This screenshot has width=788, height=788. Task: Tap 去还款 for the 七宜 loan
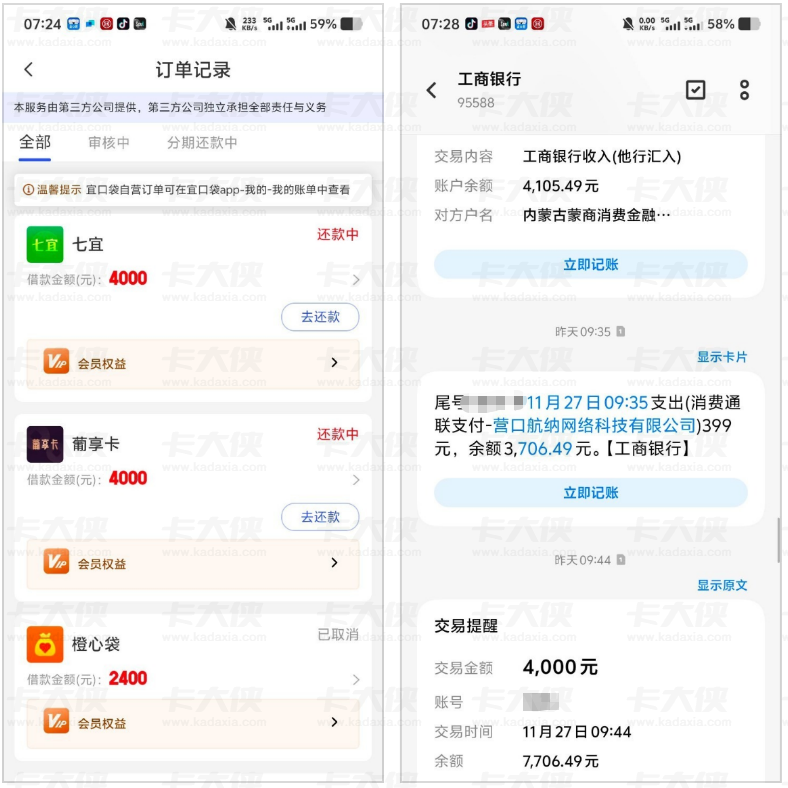click(320, 317)
